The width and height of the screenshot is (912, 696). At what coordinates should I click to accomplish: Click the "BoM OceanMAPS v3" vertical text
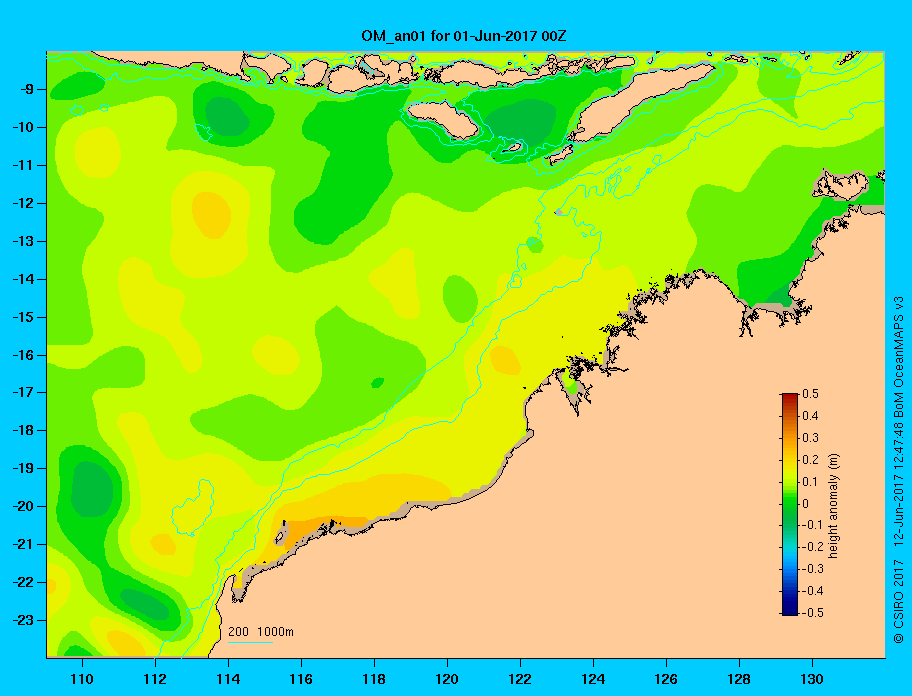(x=899, y=356)
